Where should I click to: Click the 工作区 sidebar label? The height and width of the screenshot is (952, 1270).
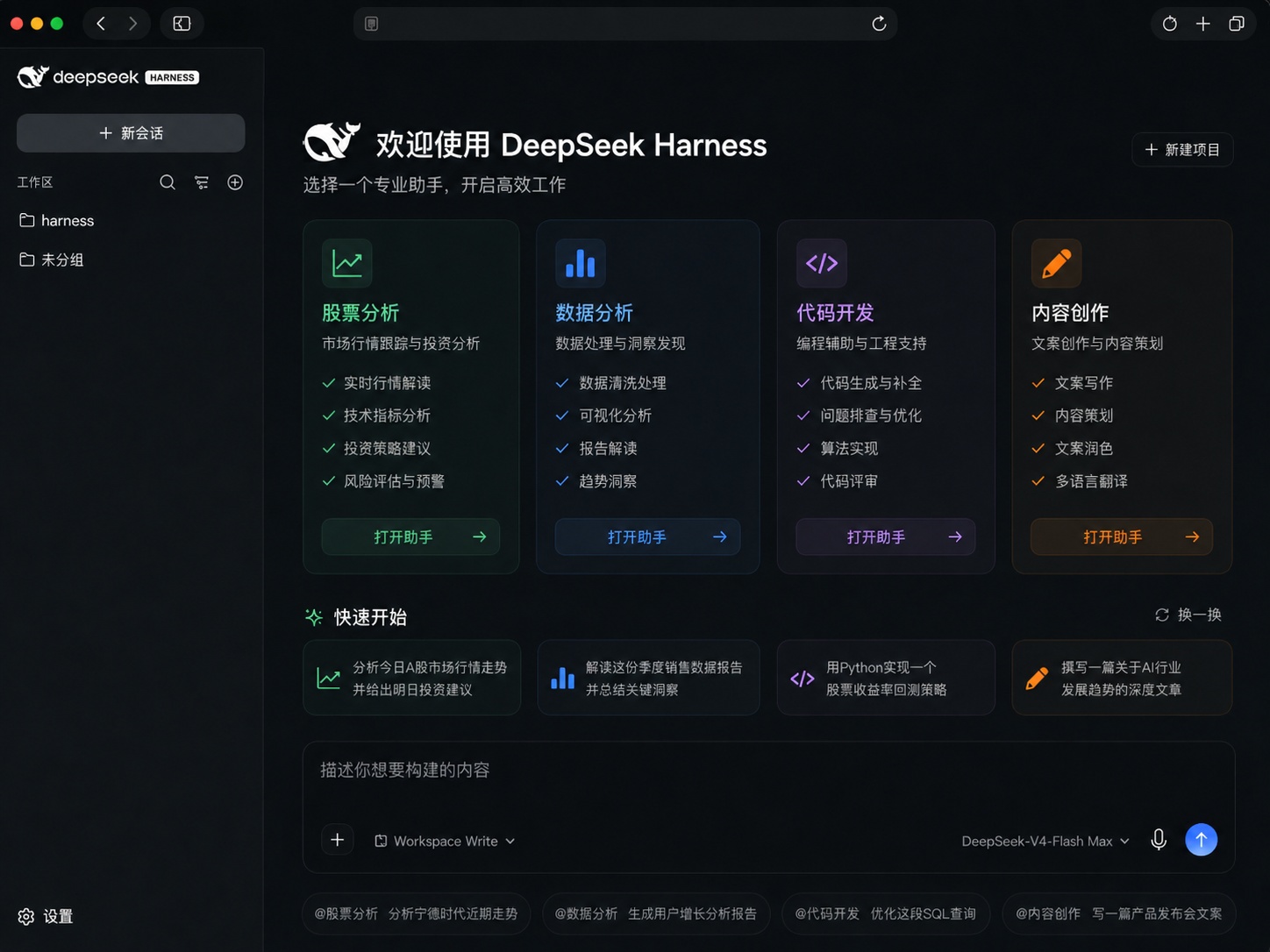click(35, 182)
